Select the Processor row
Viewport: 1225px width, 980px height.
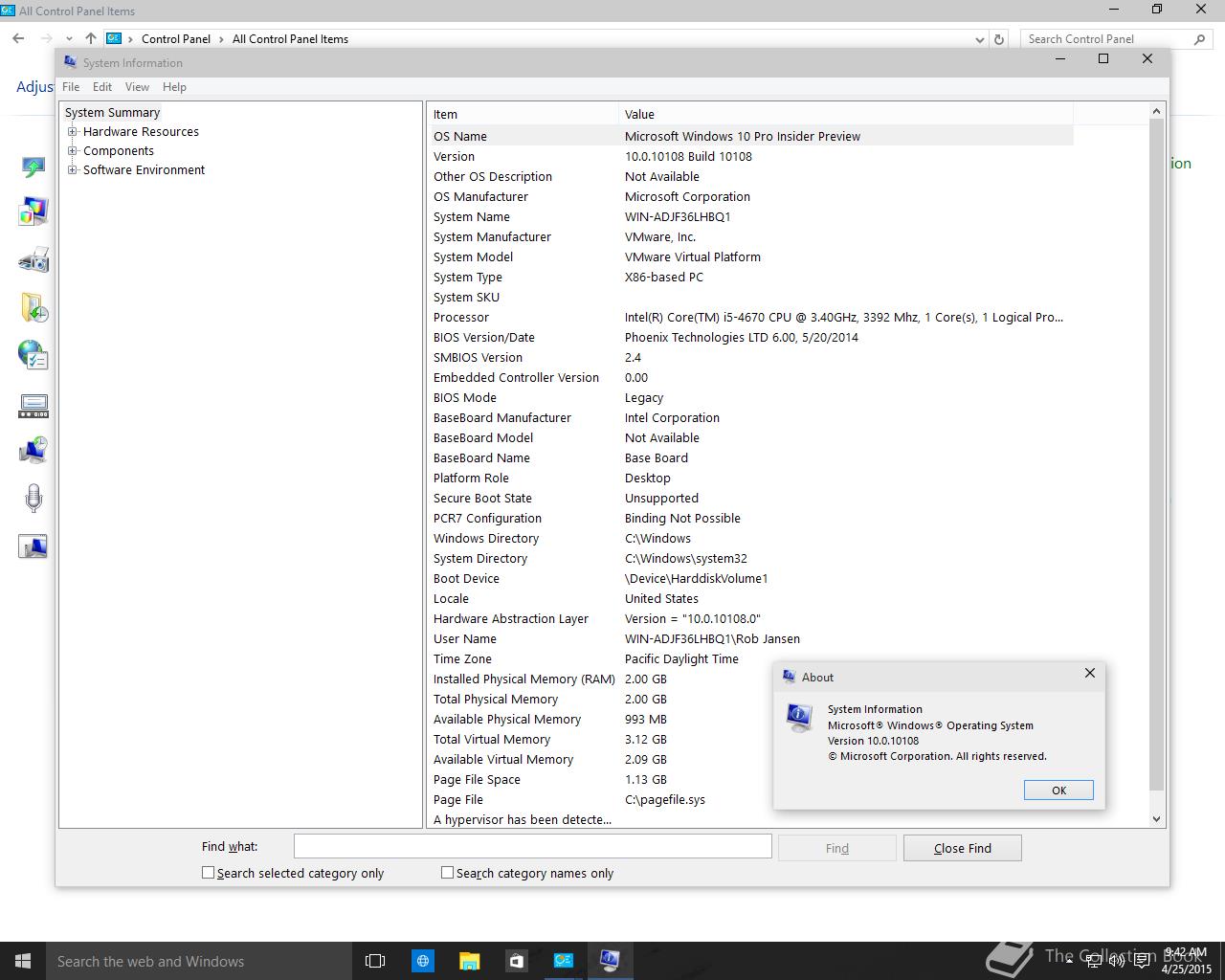point(750,317)
